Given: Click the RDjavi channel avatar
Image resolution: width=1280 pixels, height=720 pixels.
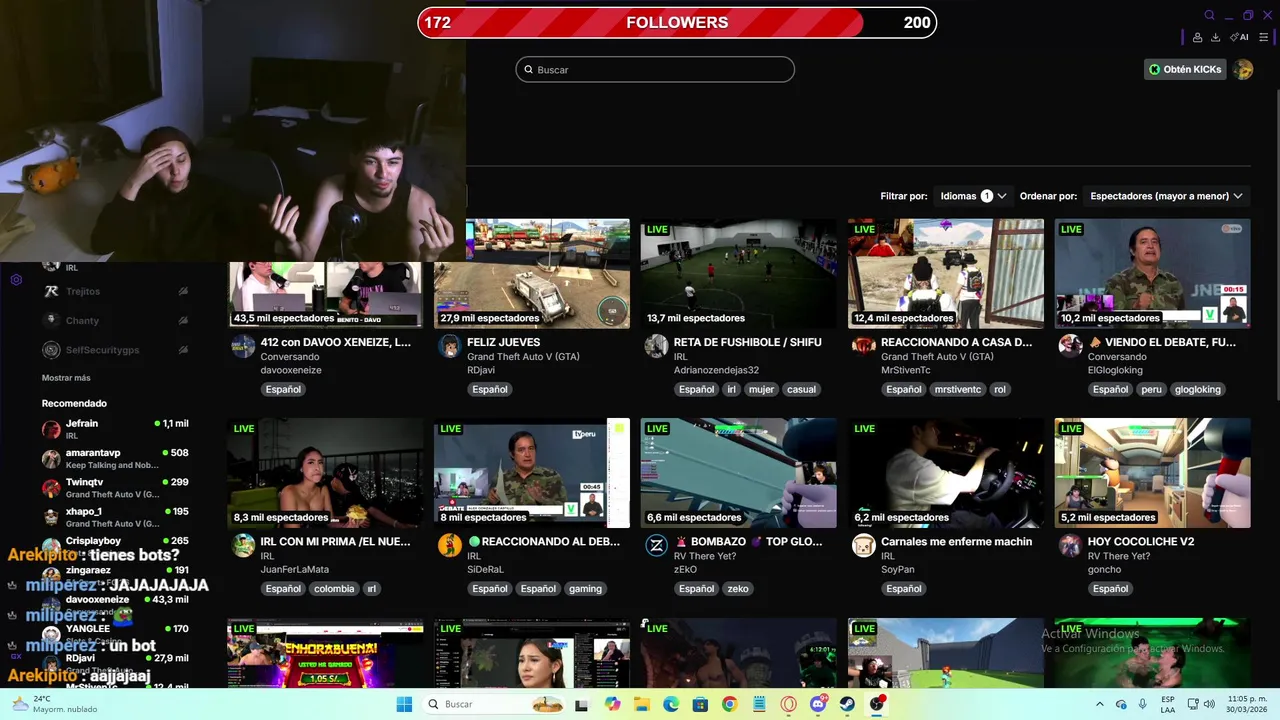Looking at the screenshot, I should coord(450,346).
